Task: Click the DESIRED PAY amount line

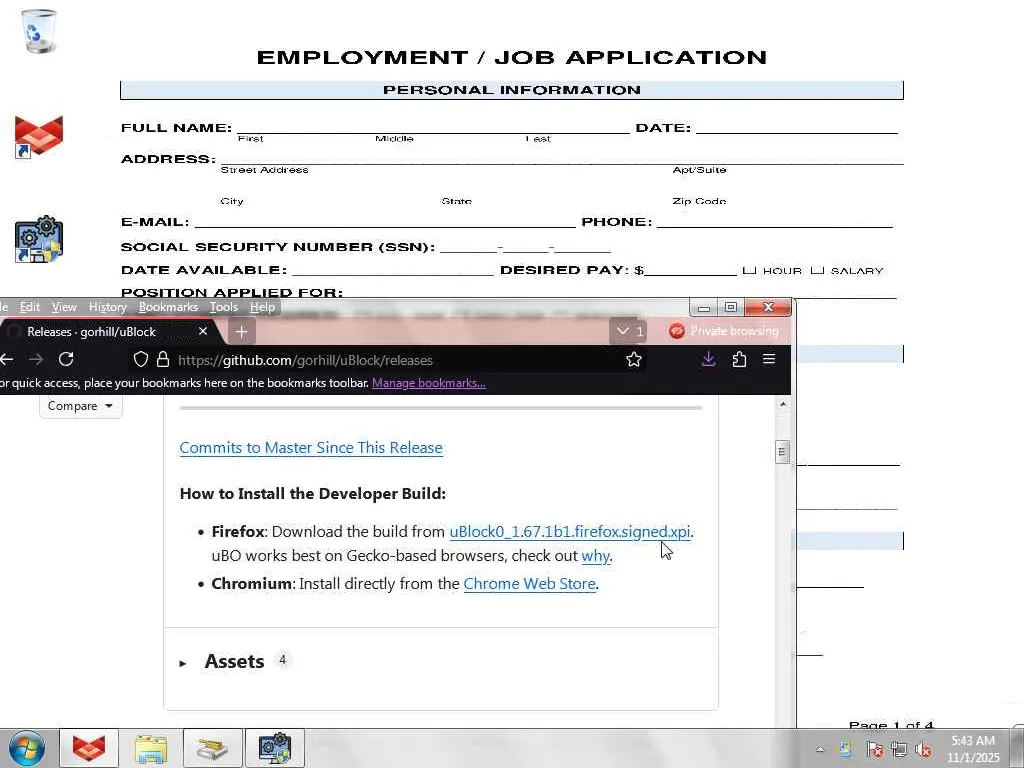Action: tap(690, 272)
